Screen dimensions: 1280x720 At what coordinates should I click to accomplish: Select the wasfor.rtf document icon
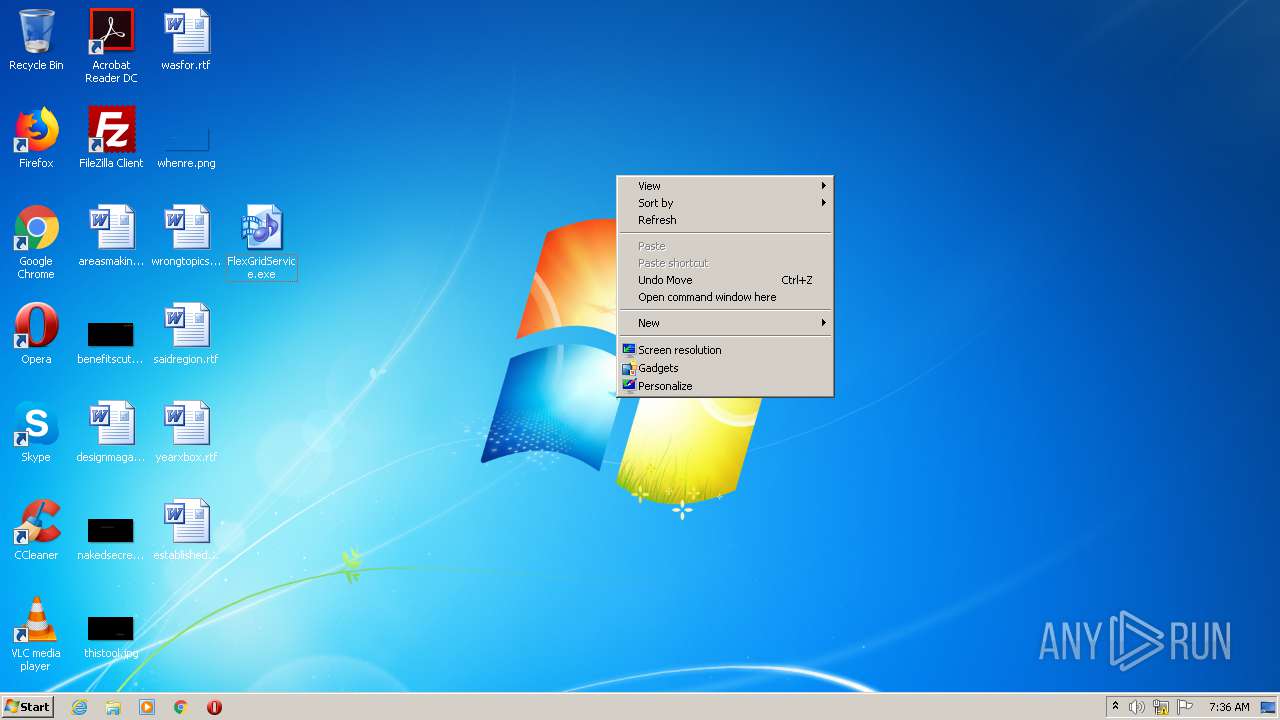coord(186,40)
